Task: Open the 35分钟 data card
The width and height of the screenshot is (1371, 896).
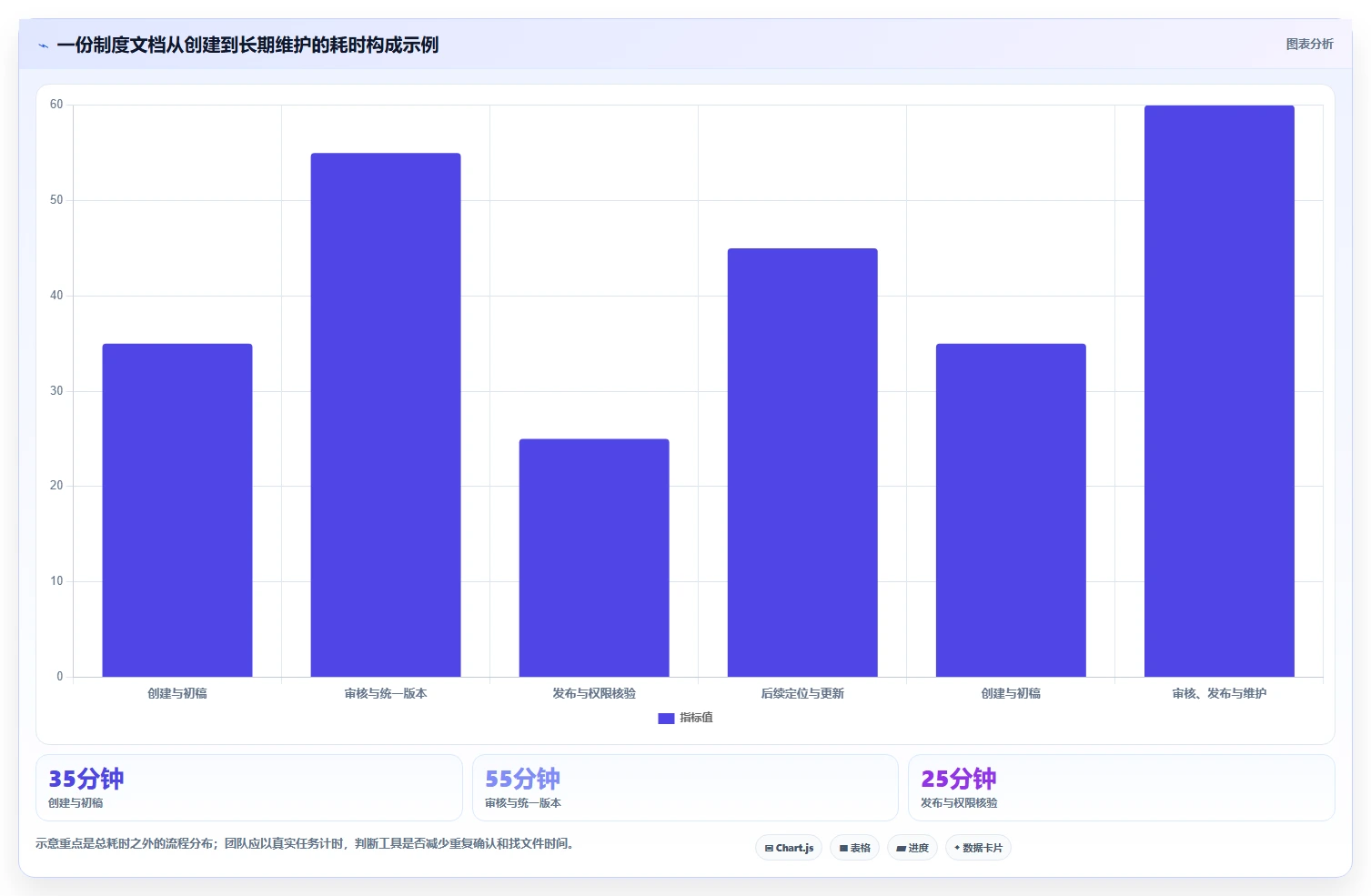Action: (249, 788)
